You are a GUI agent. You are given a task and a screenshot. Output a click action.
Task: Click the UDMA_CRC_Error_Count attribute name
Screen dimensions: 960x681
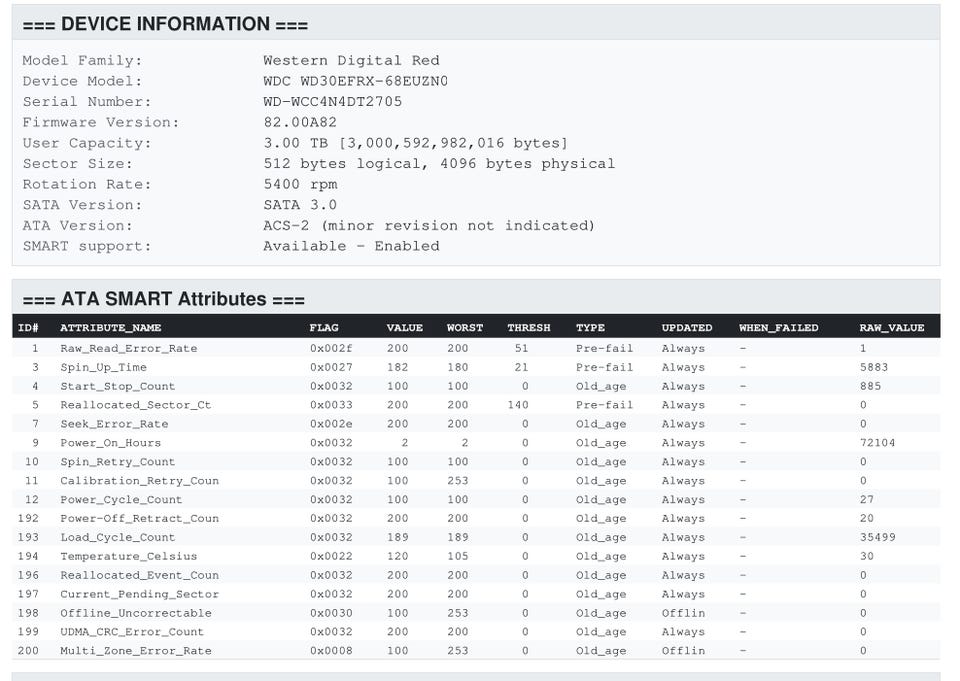point(131,632)
